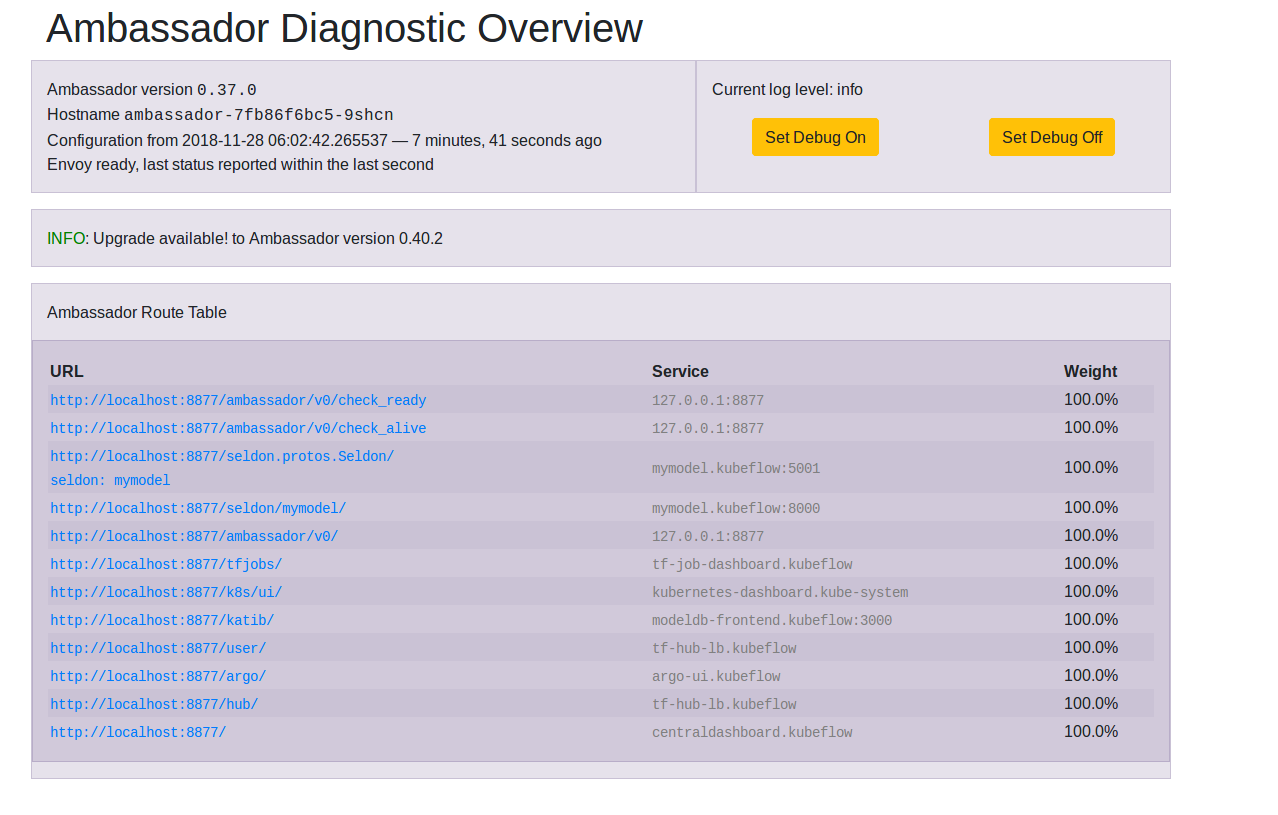Viewport: 1278px width, 815px height.
Task: Click the Set Debug On button
Action: [815, 136]
